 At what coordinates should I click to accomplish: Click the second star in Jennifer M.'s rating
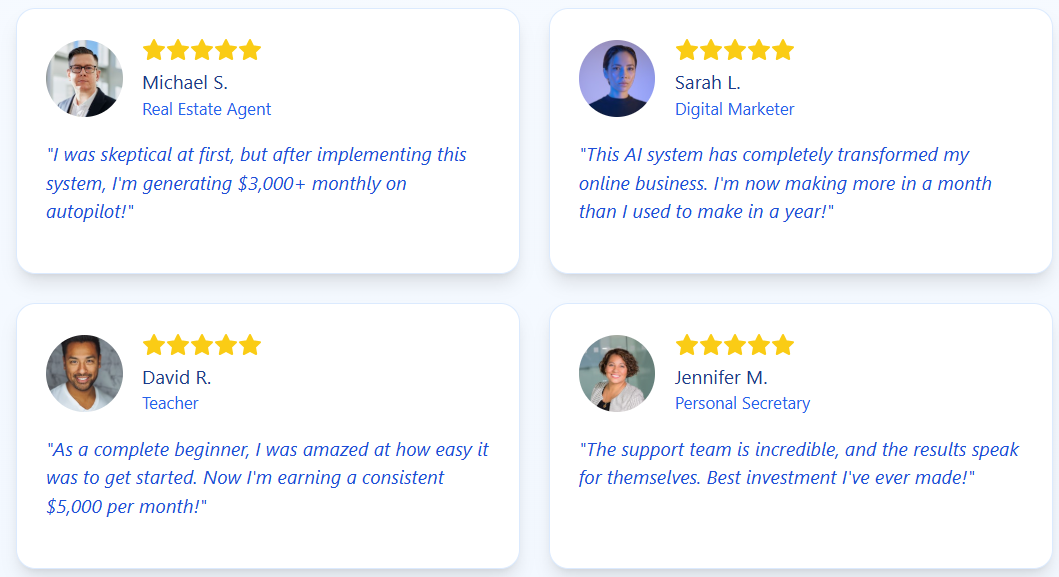point(711,345)
